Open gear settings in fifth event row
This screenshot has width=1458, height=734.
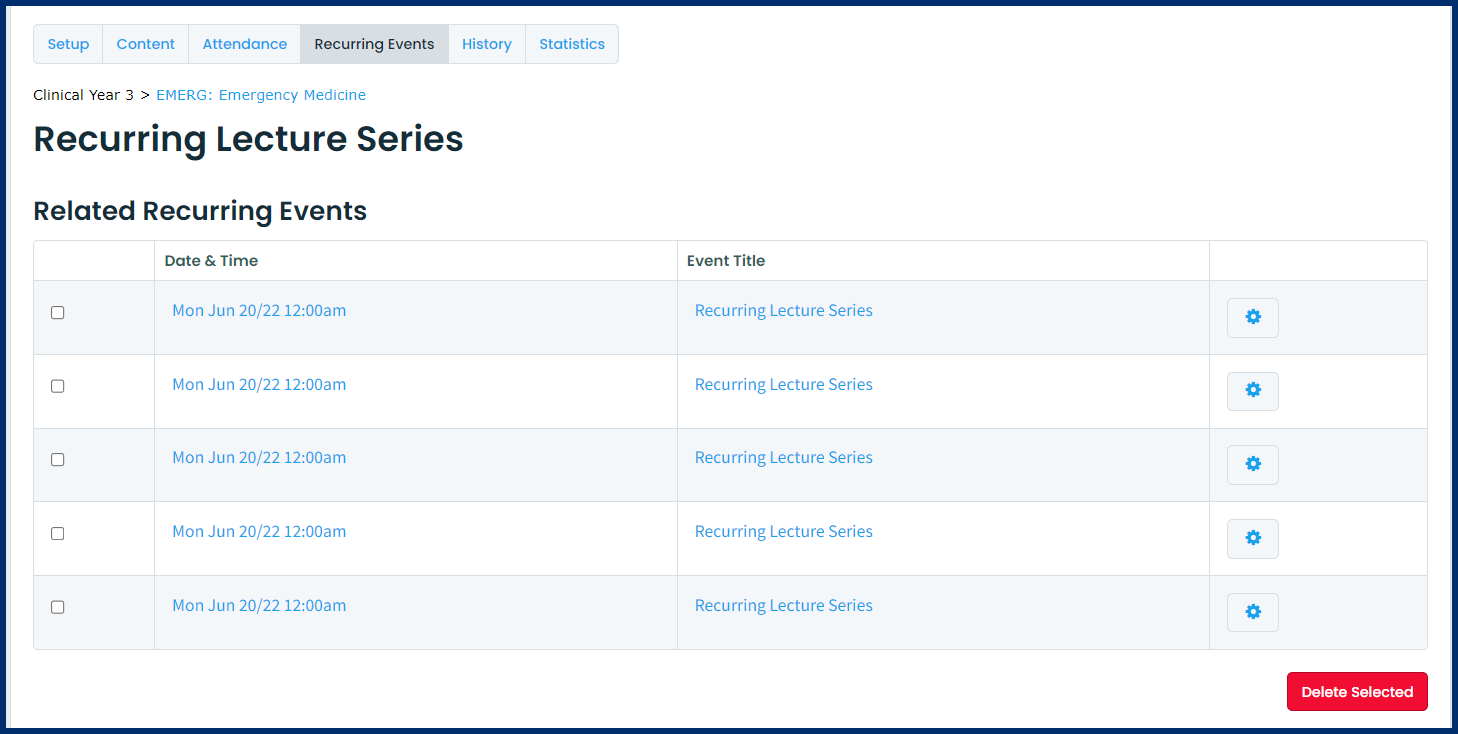[1252, 612]
